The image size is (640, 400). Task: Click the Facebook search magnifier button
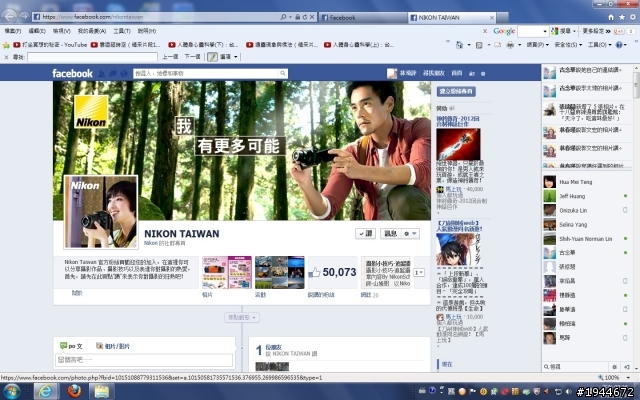(x=282, y=73)
